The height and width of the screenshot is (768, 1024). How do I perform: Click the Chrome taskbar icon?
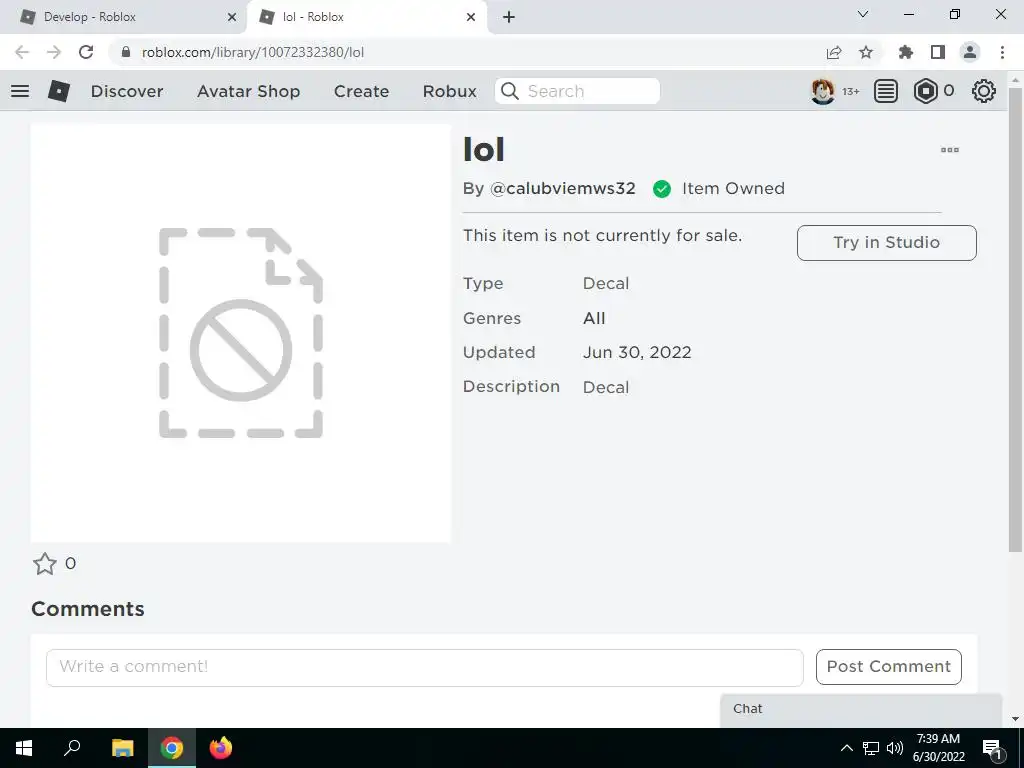click(172, 748)
